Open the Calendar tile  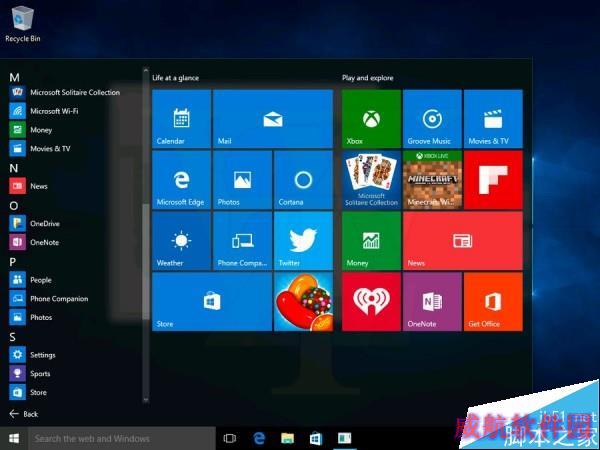pos(181,119)
